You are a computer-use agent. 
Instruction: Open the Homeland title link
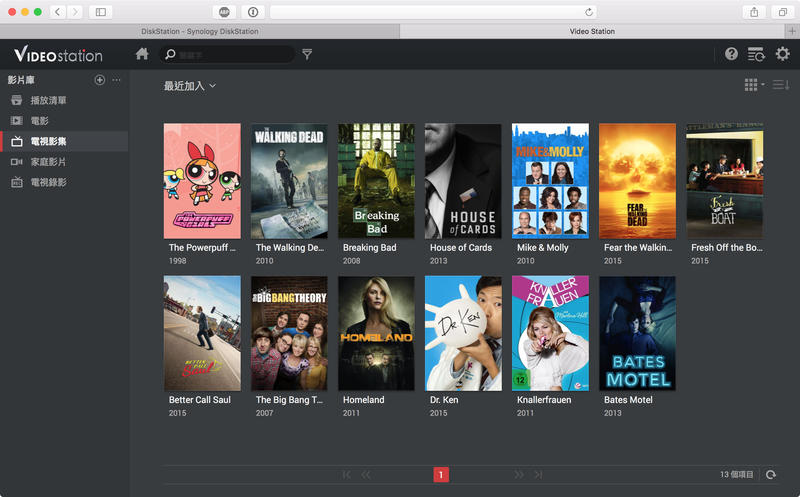(363, 400)
